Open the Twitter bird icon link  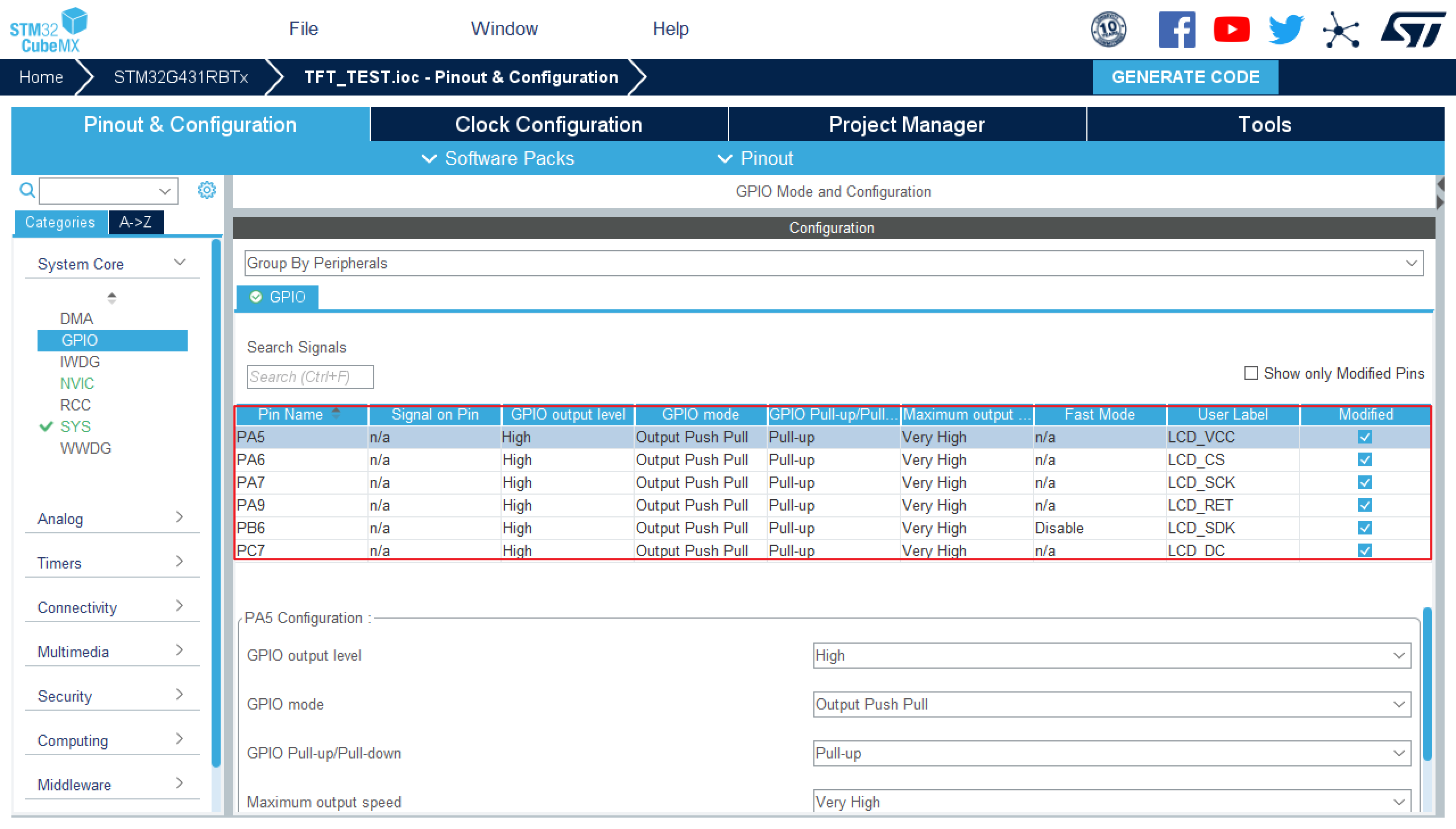(1286, 30)
